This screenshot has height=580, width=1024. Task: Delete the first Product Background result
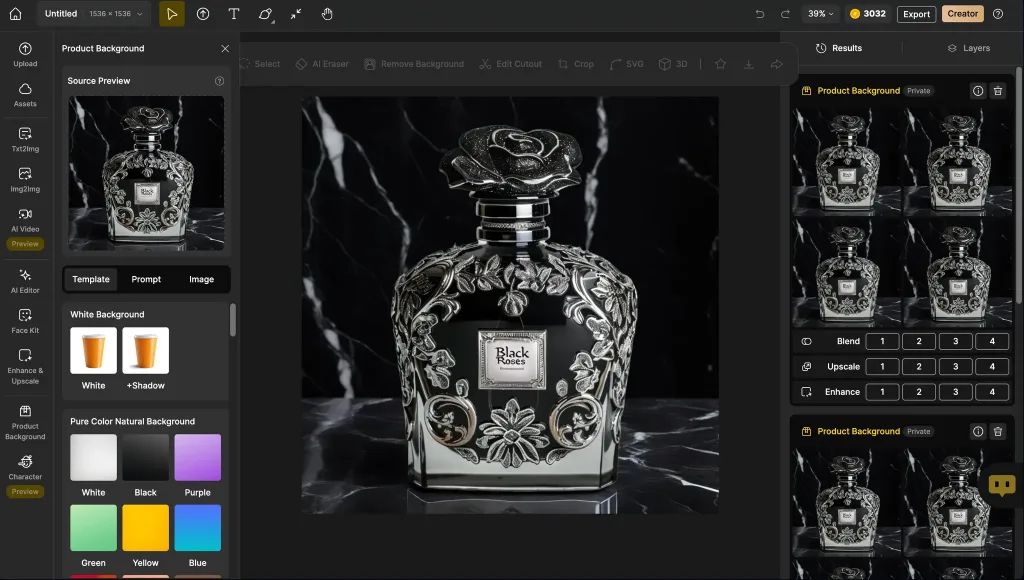click(998, 91)
